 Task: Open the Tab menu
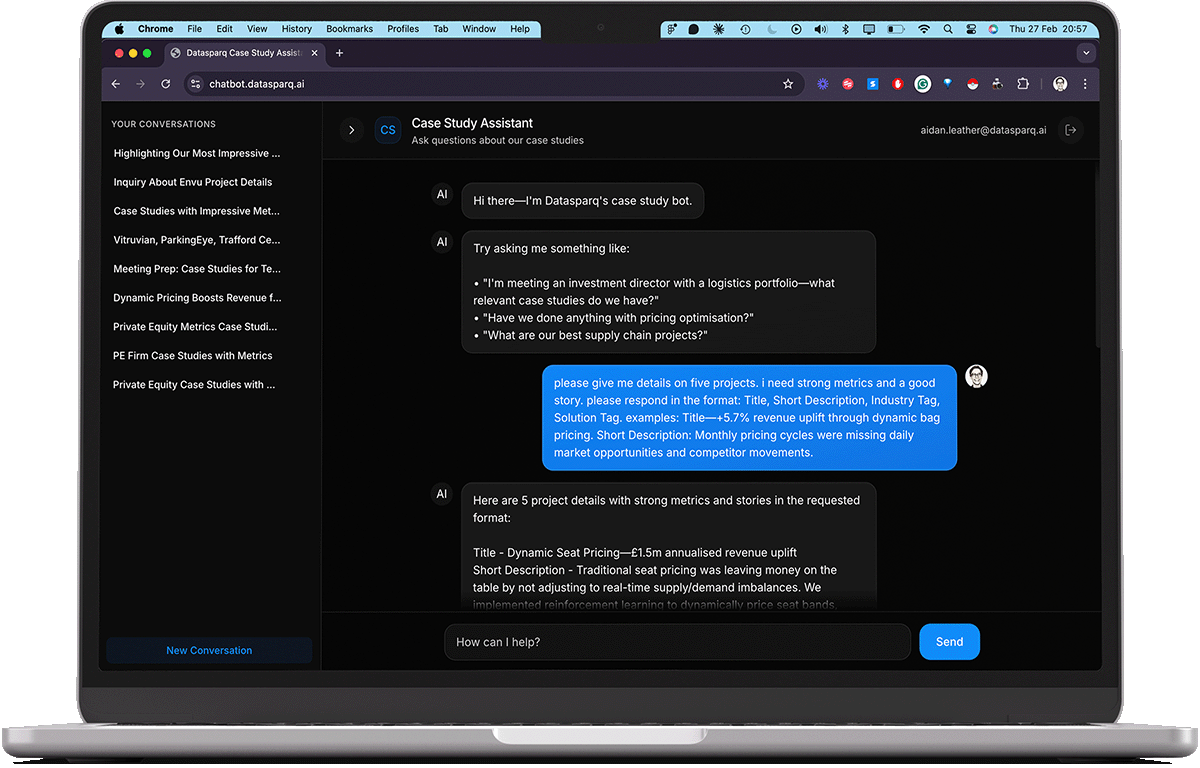tap(441, 29)
